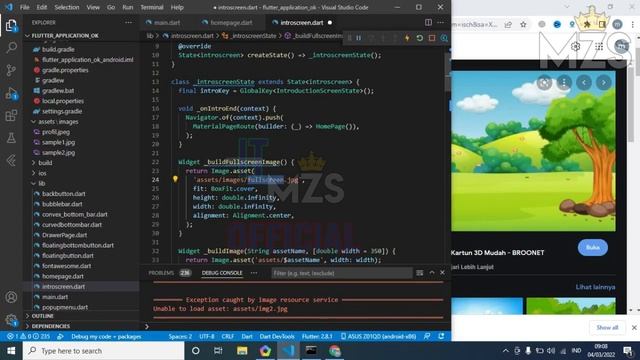
Task: Toggle view as tree in debug console
Action: (420, 273)
